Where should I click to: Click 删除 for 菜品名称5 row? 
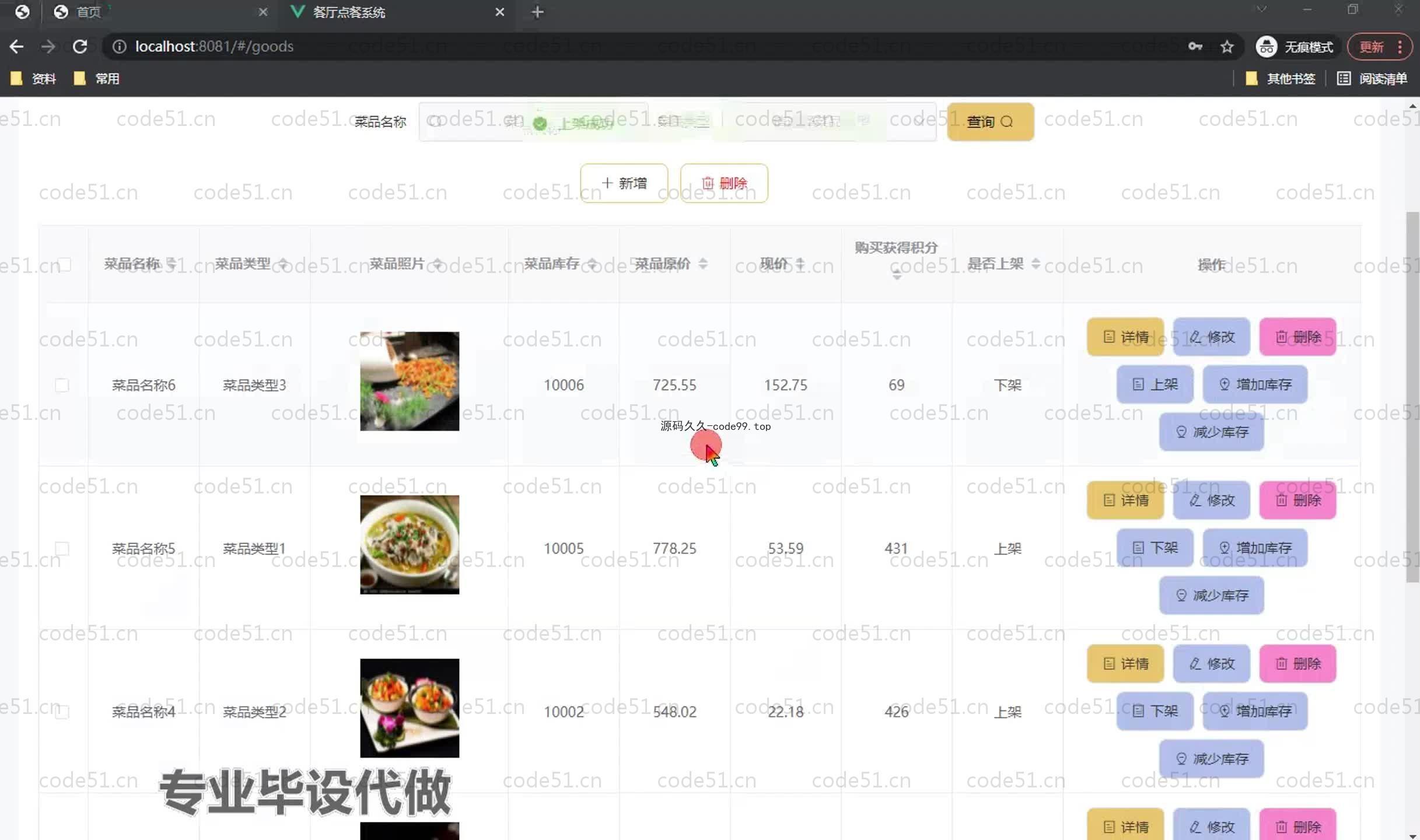tap(1298, 500)
